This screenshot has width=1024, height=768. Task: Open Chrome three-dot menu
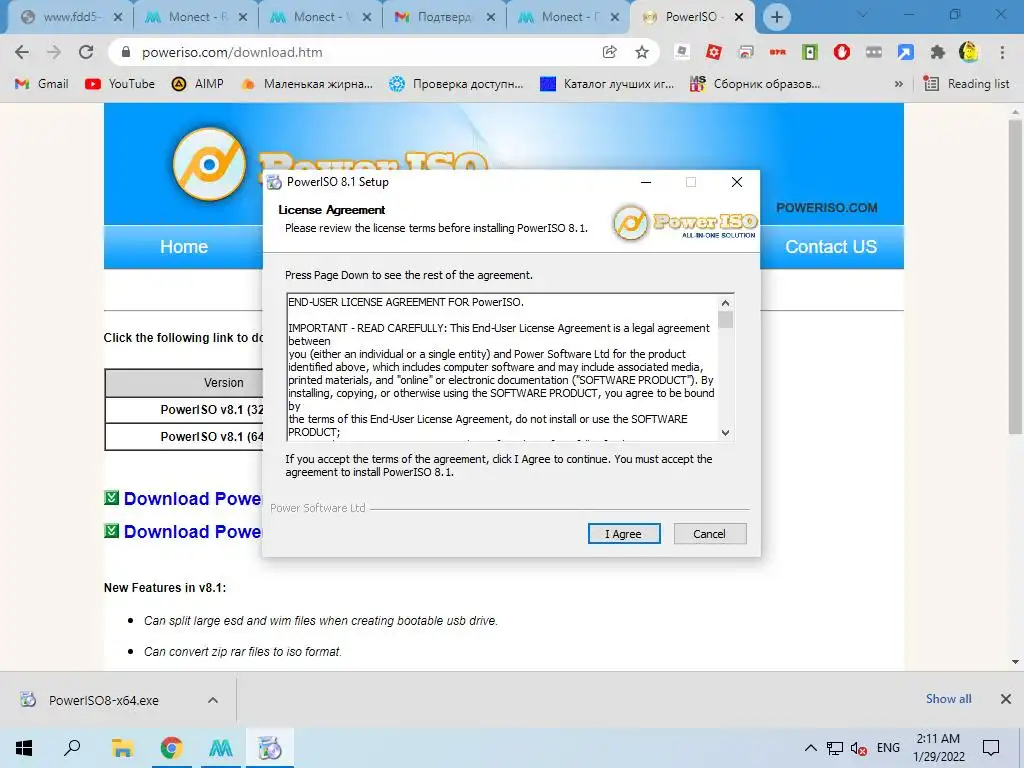coord(1002,52)
